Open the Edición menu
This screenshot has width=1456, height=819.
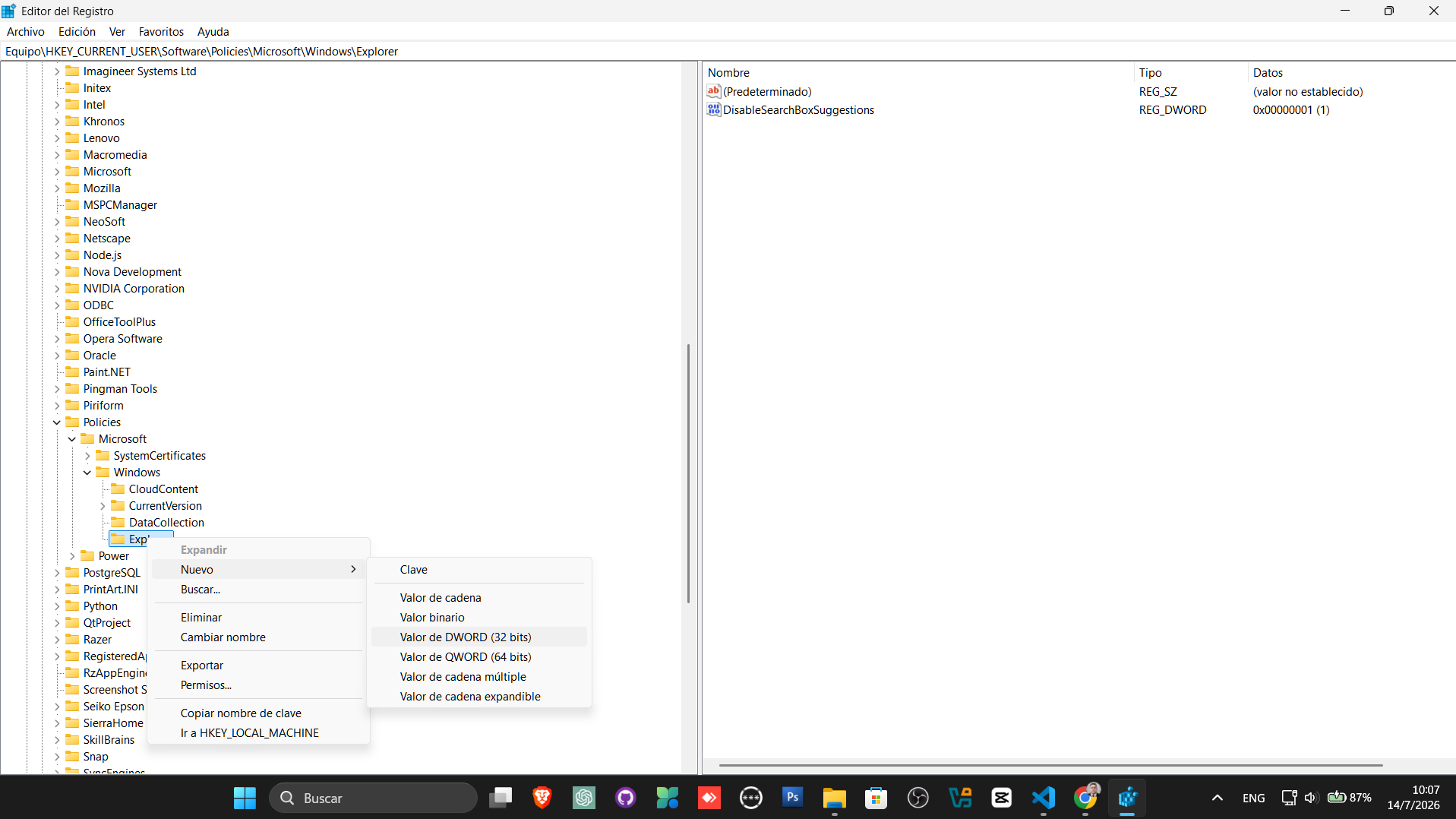coord(77,31)
